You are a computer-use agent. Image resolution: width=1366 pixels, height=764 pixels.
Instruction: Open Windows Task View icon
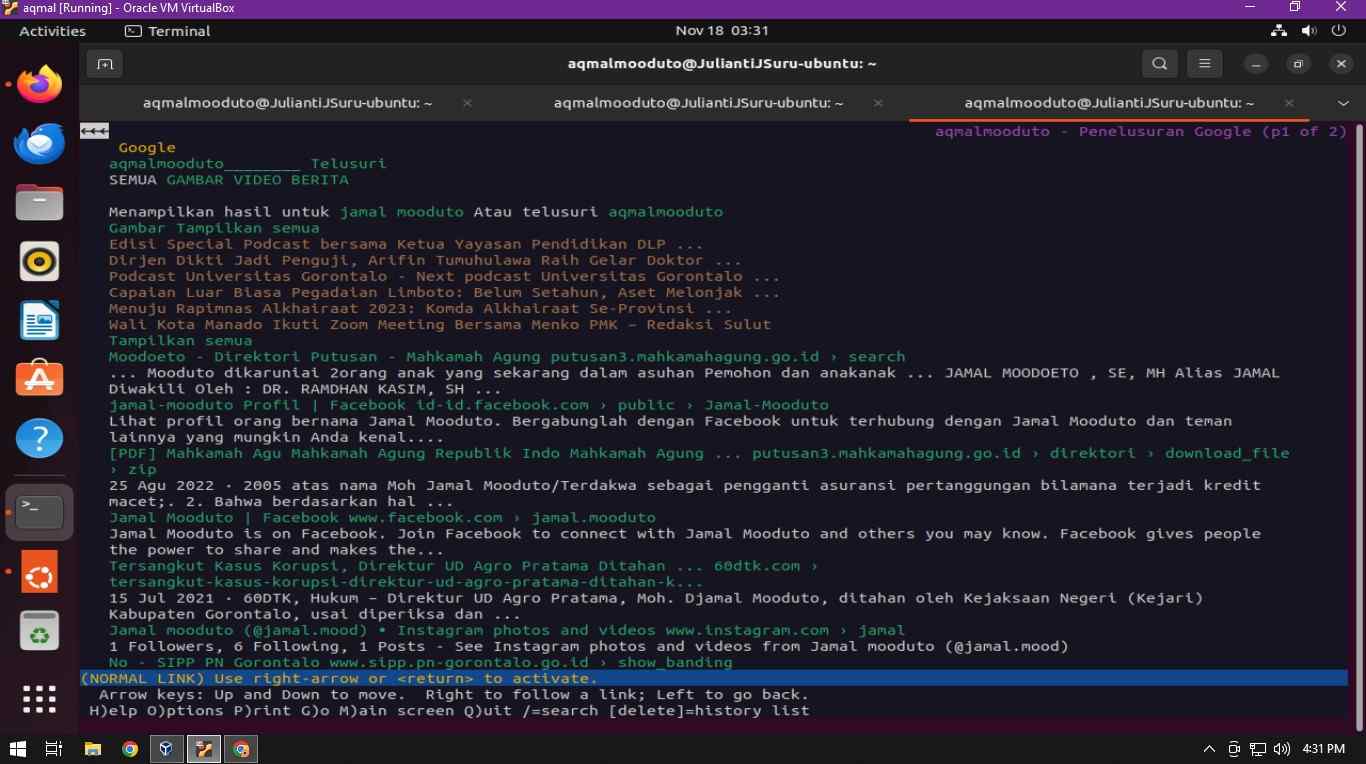(54, 748)
